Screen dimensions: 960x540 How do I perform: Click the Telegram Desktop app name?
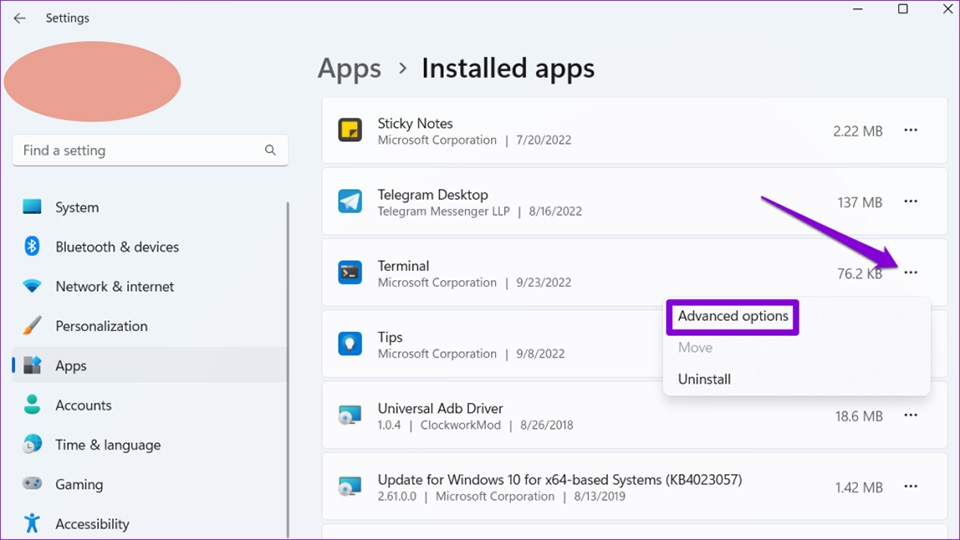[x=433, y=195]
